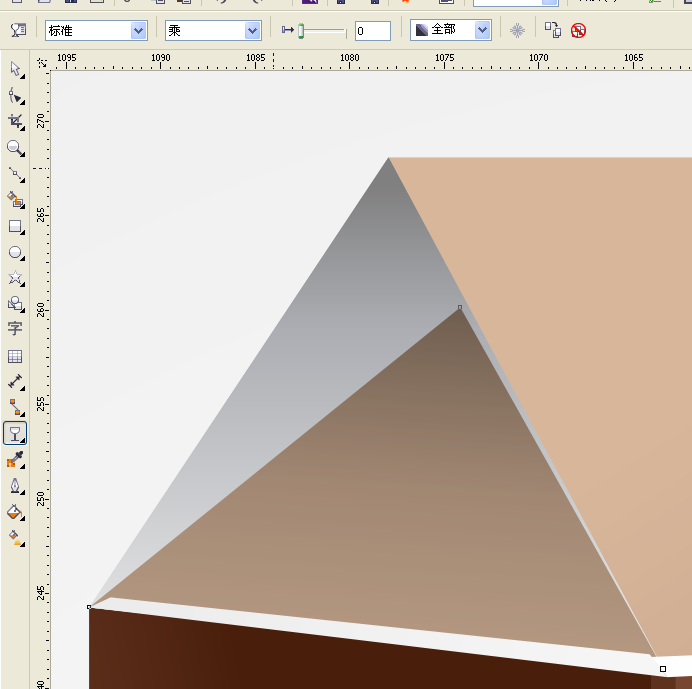Pick the Smart fill tool
Screen dimensions: 692x689
pos(15,200)
